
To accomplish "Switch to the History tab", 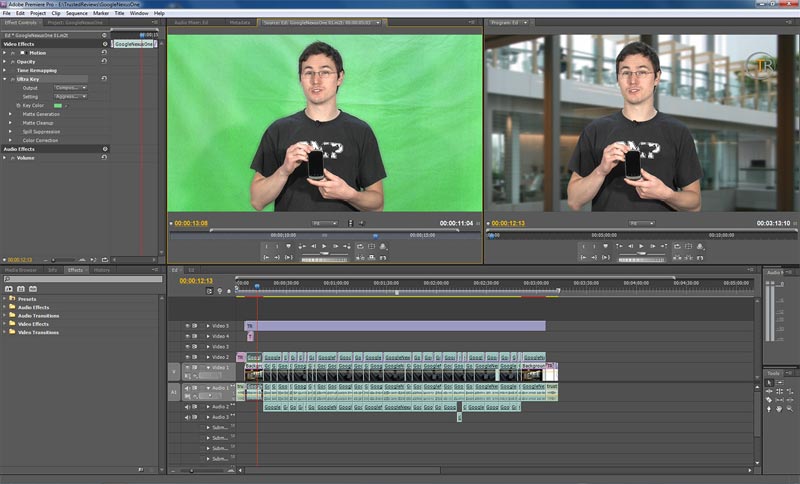I will click(x=102, y=270).
